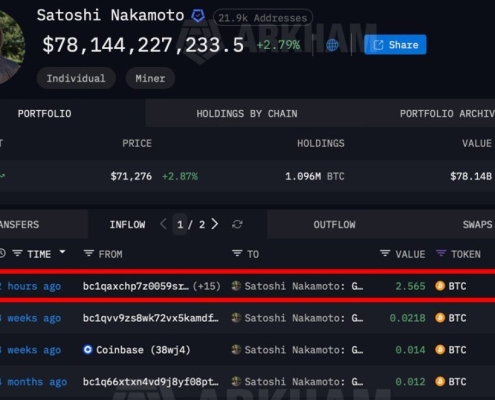The height and width of the screenshot is (400, 495).
Task: Click weeks ago timestamp in bc1qvv9zs8wk72 row
Action: tap(31, 318)
